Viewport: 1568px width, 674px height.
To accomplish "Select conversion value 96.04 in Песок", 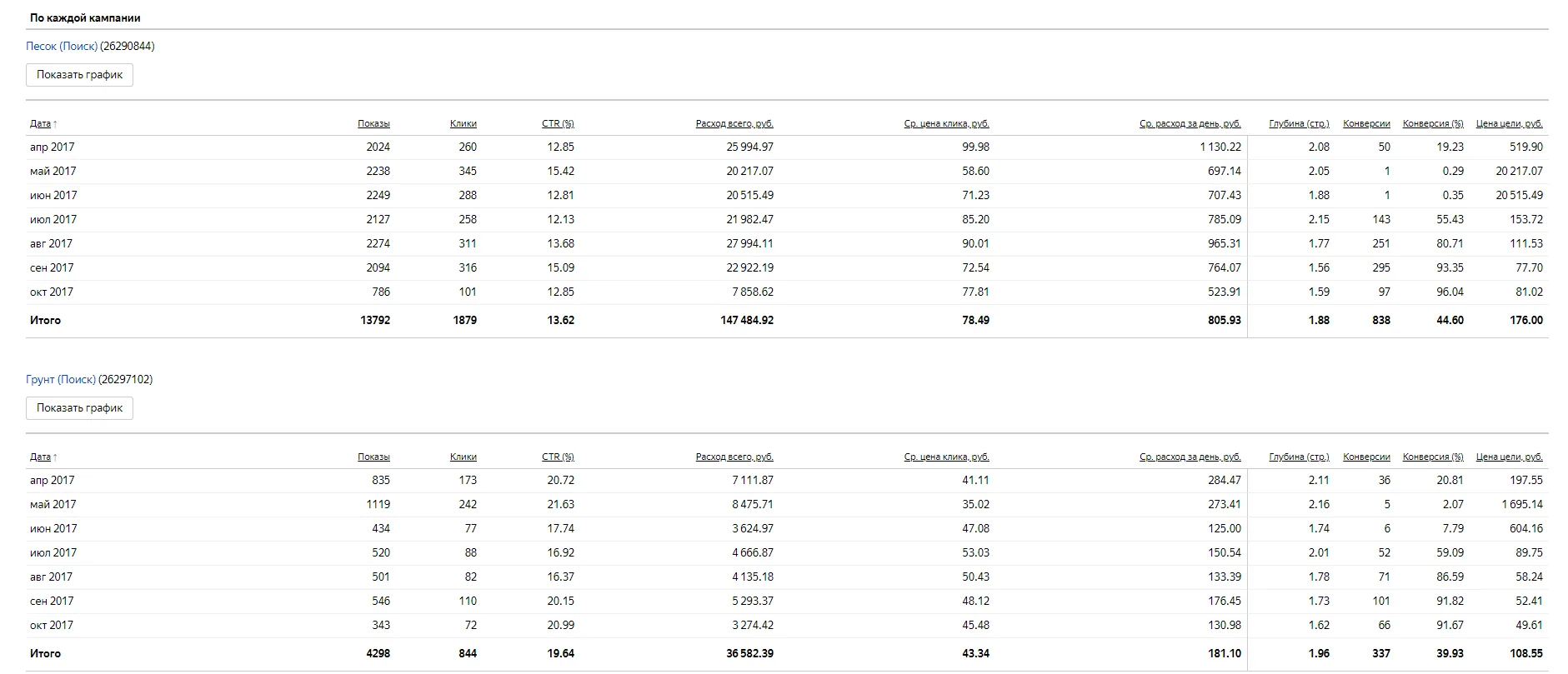I will point(1450,292).
